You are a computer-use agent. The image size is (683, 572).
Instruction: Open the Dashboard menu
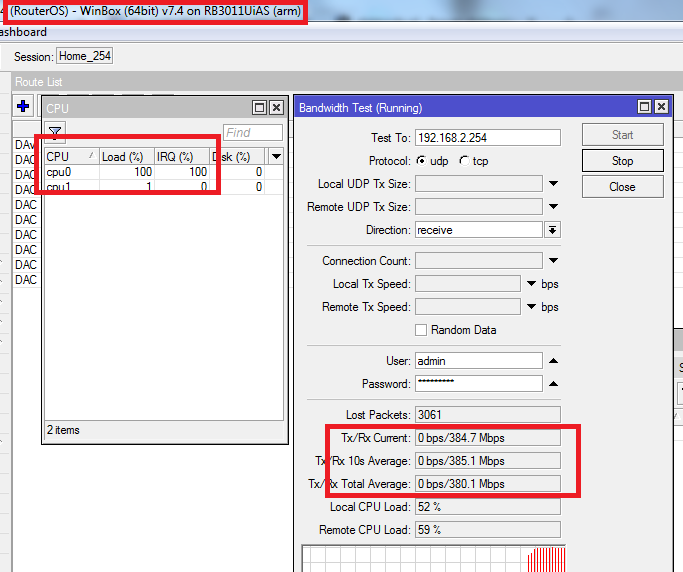tap(23, 32)
